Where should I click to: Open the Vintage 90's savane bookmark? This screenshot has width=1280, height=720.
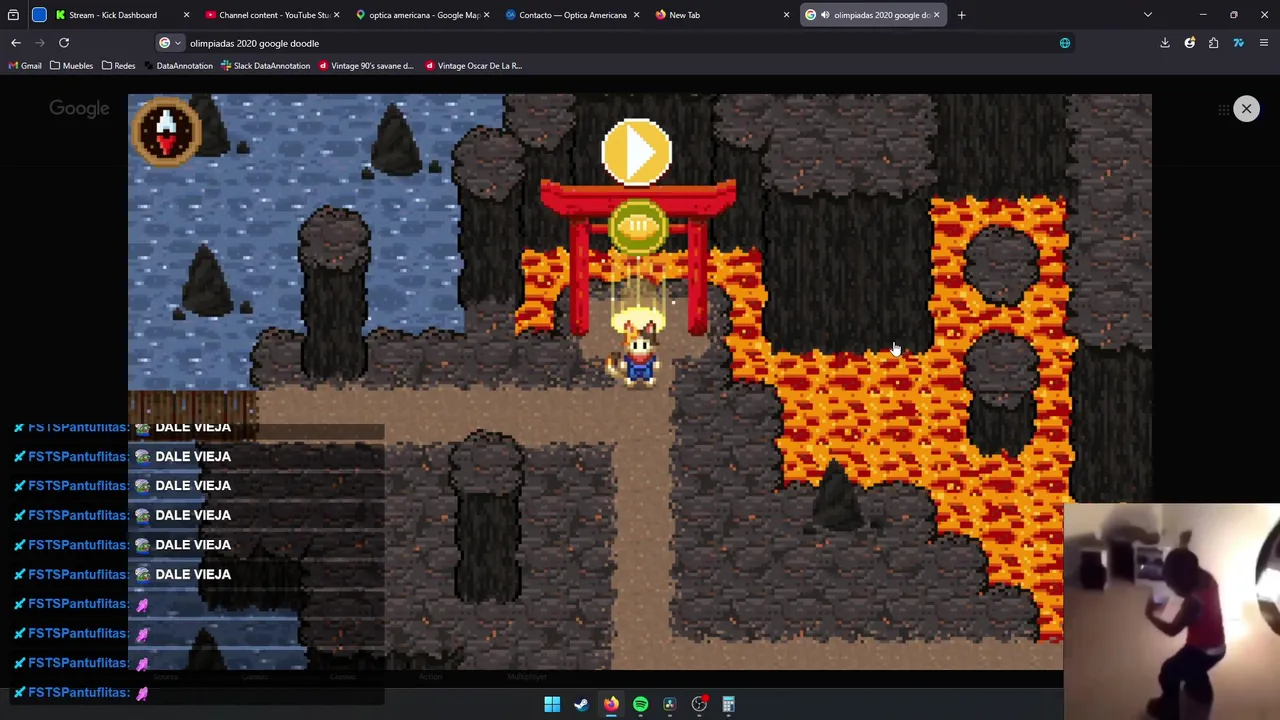click(366, 66)
